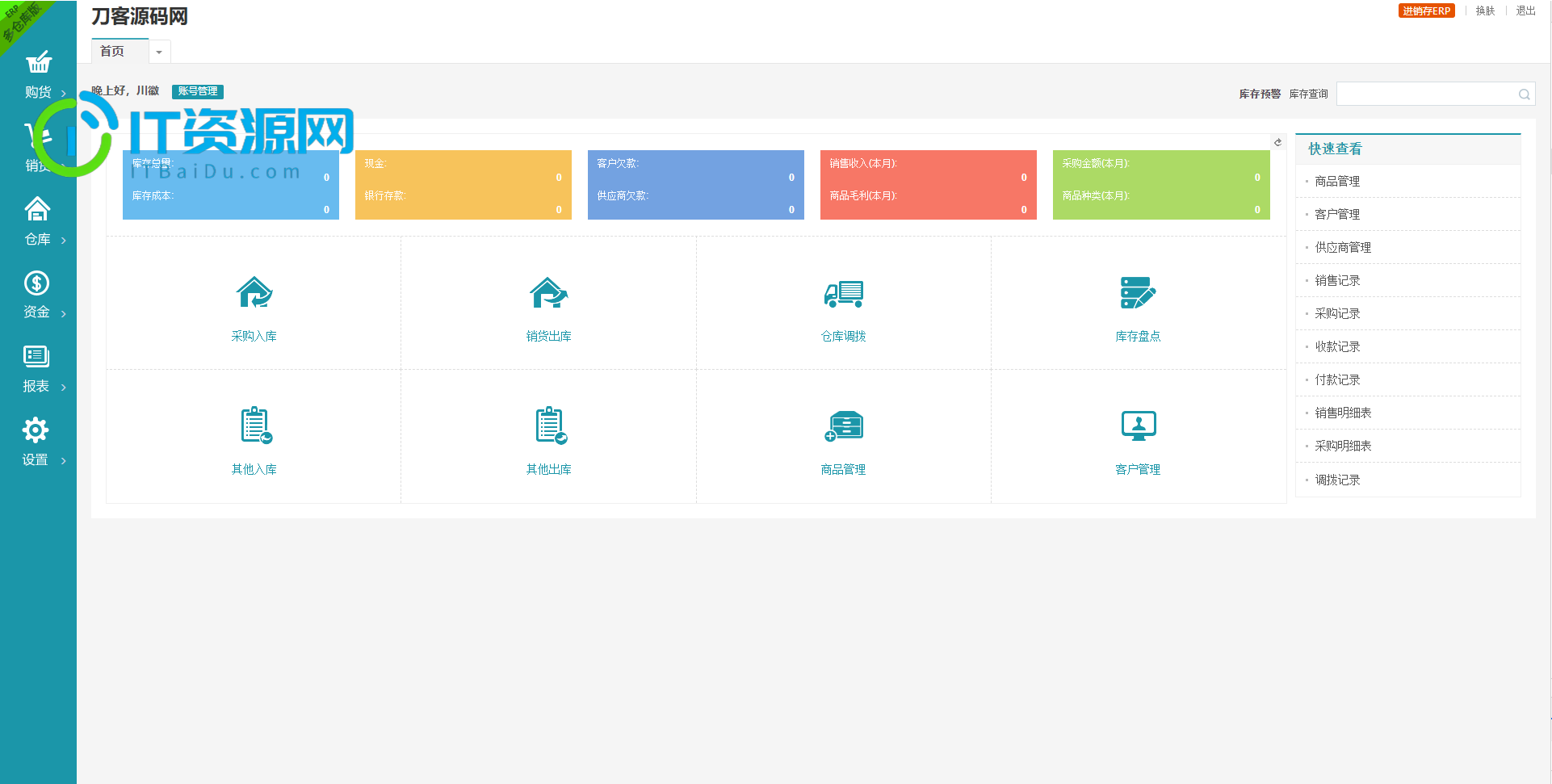1552x784 pixels.
Task: Open the 报表 report icon in sidebar
Action: coord(36,356)
